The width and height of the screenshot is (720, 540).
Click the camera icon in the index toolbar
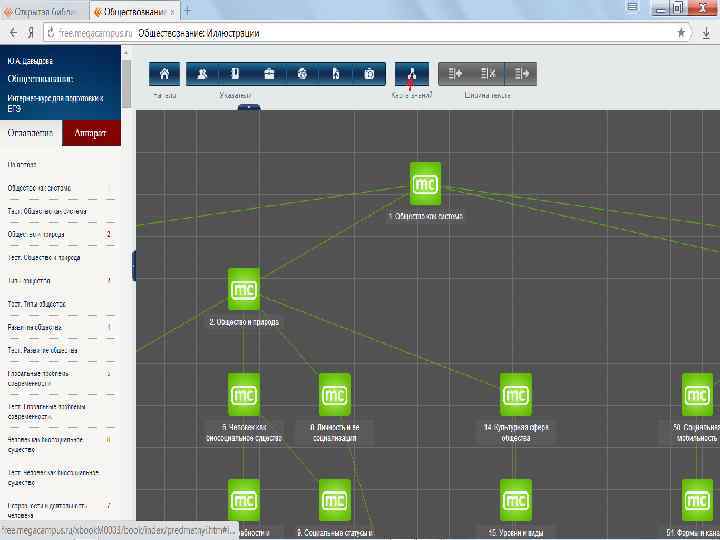(x=369, y=73)
